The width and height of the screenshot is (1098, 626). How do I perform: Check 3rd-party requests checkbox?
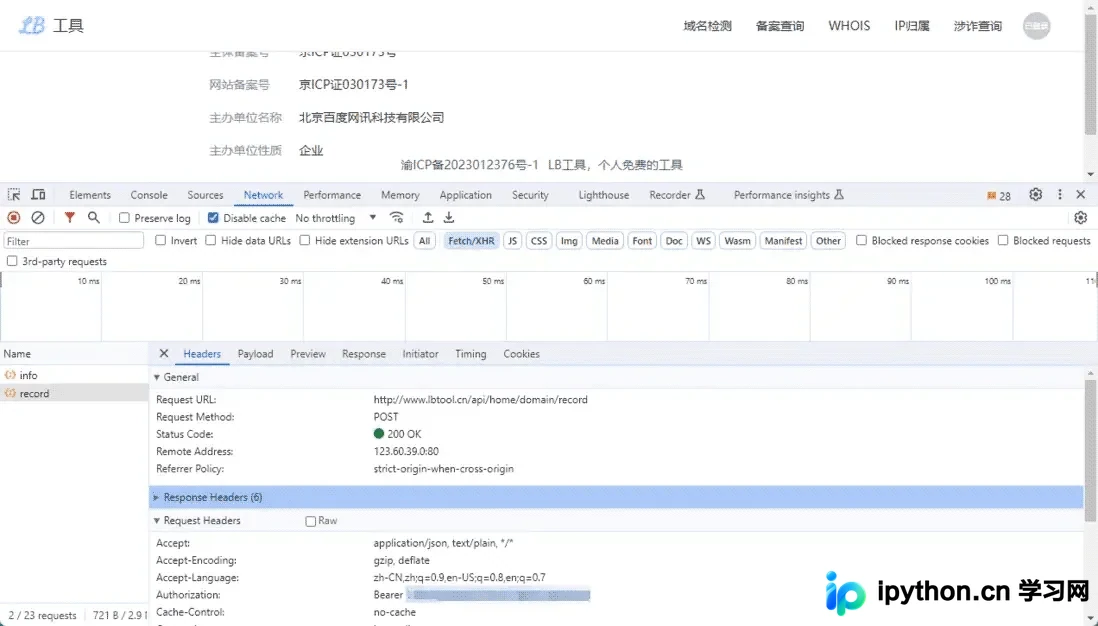coord(12,261)
